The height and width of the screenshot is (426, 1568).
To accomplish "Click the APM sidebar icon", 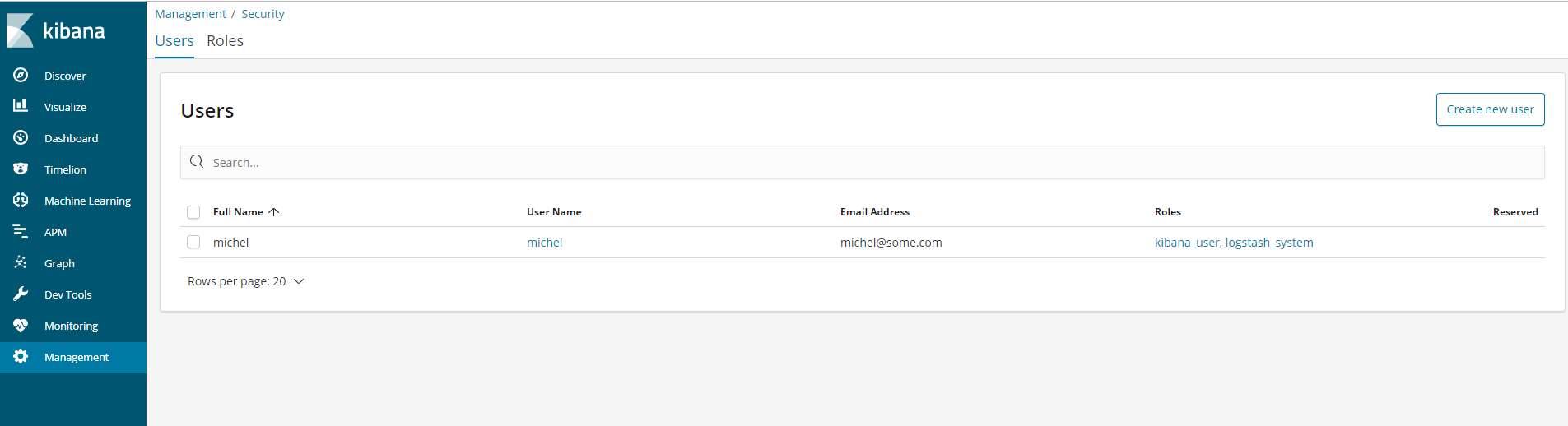I will pos(21,232).
